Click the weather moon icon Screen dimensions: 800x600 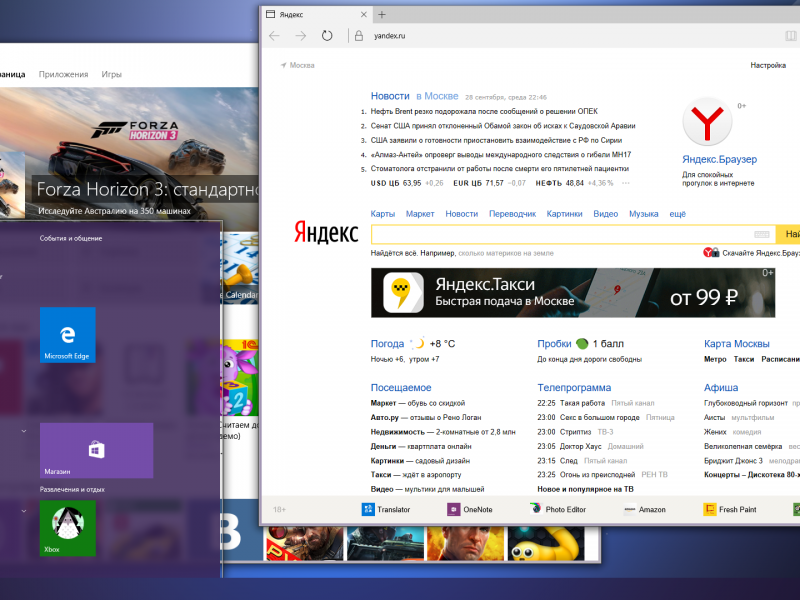(x=418, y=343)
